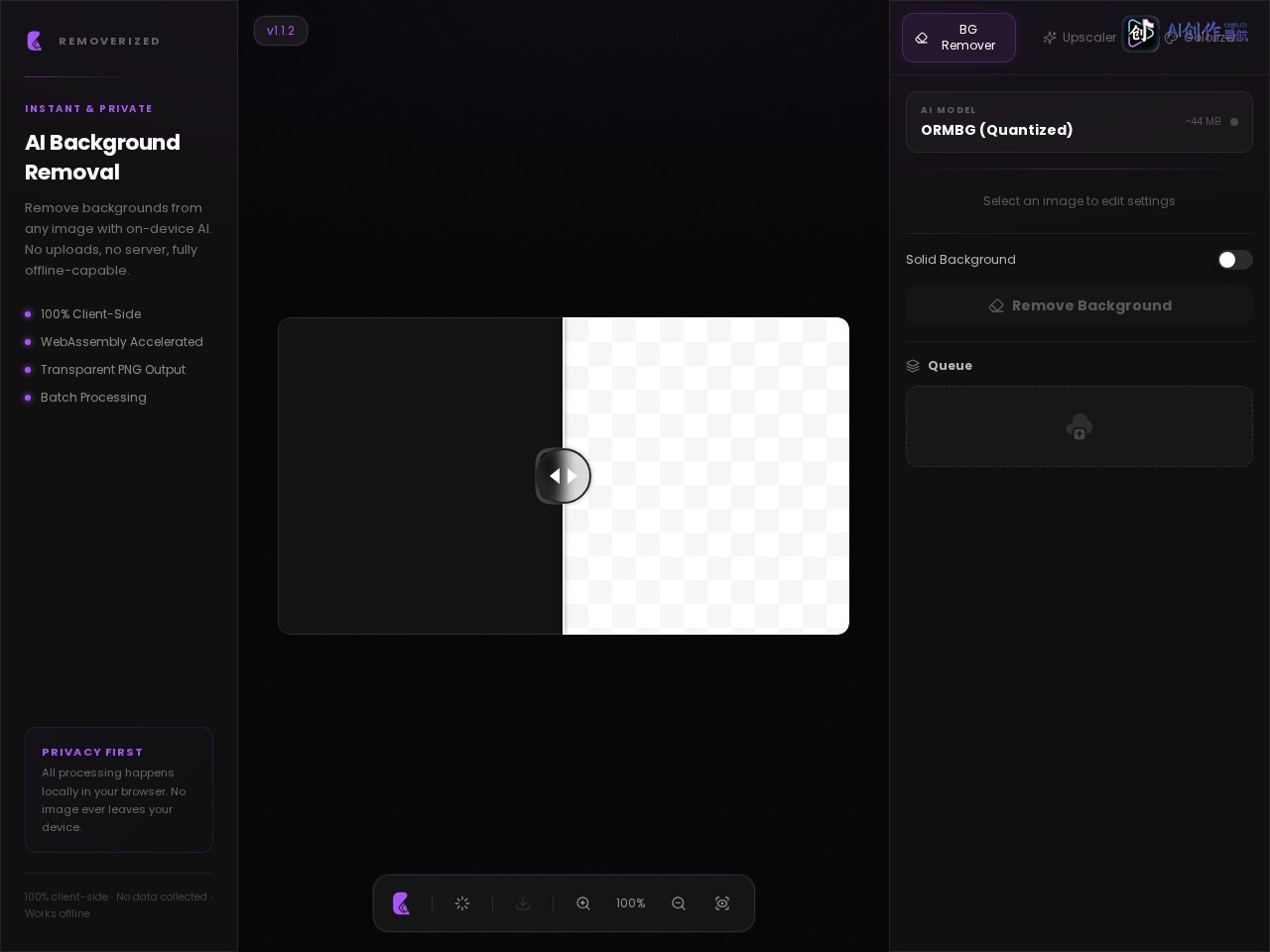Image resolution: width=1270 pixels, height=952 pixels.
Task: Click the v1.1.2 version badge
Action: point(281,31)
